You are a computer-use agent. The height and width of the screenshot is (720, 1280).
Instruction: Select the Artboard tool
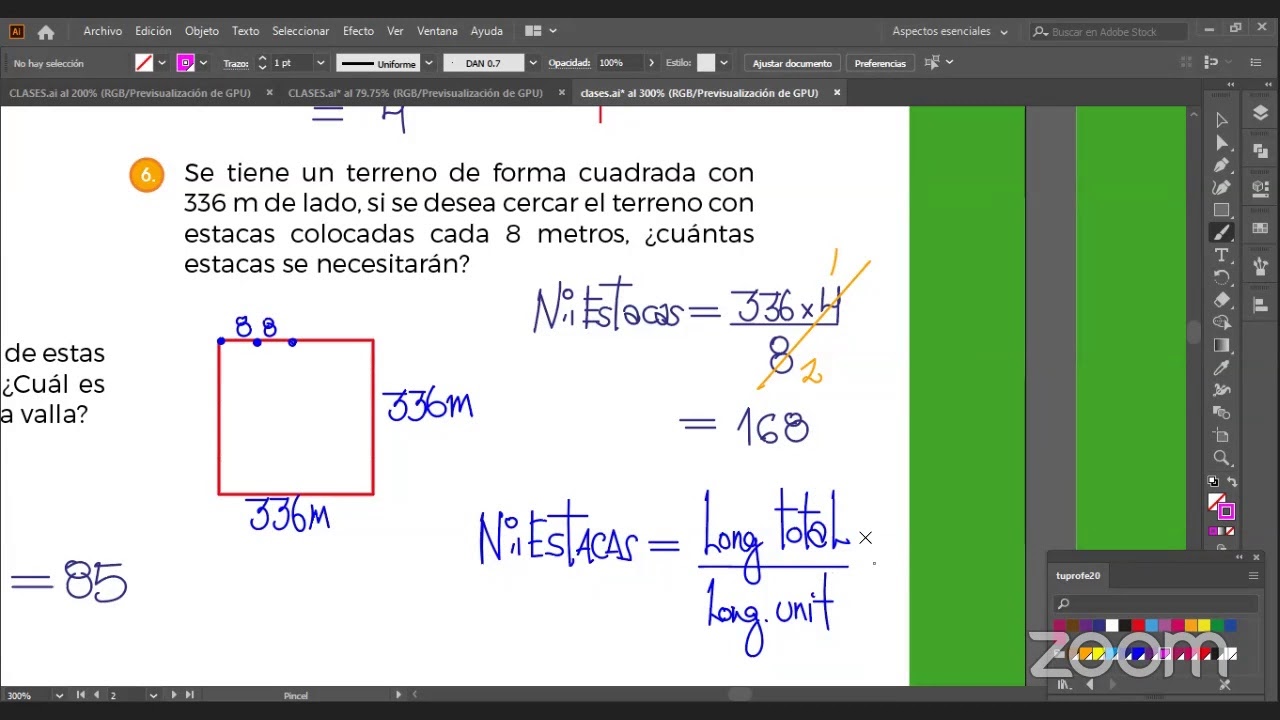click(1221, 435)
